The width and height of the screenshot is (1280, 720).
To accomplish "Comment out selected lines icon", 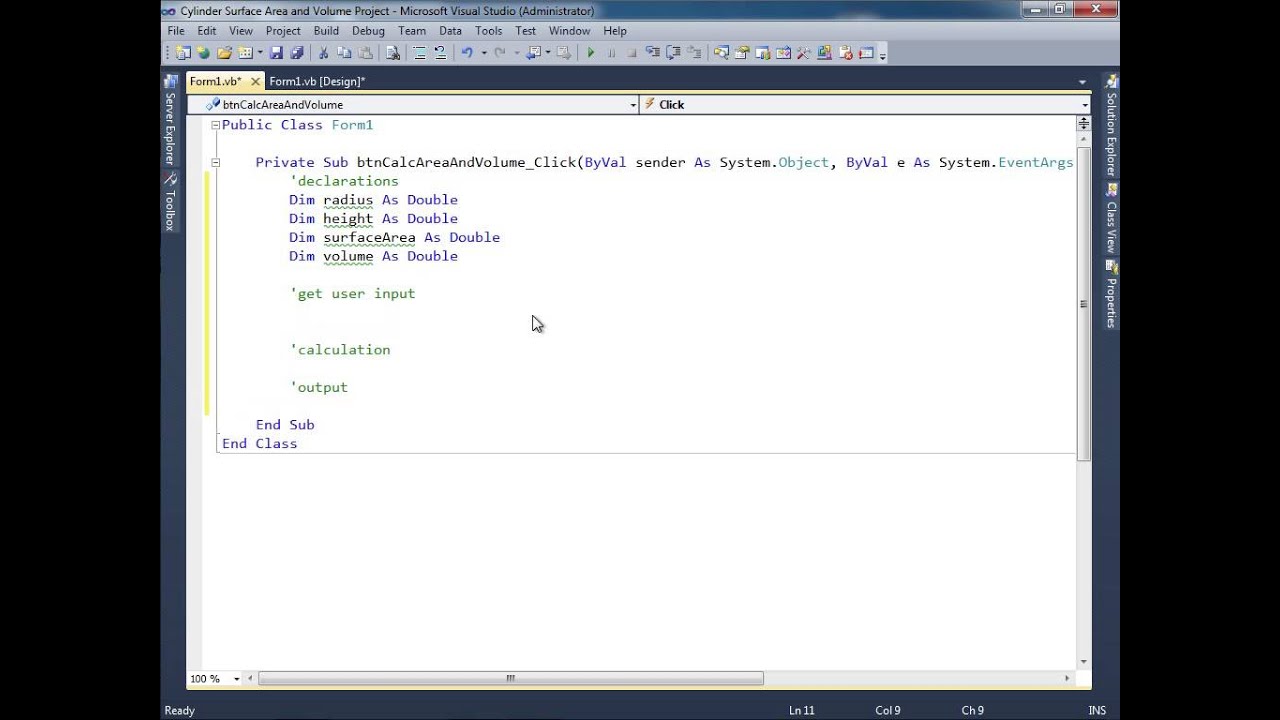I will point(420,52).
